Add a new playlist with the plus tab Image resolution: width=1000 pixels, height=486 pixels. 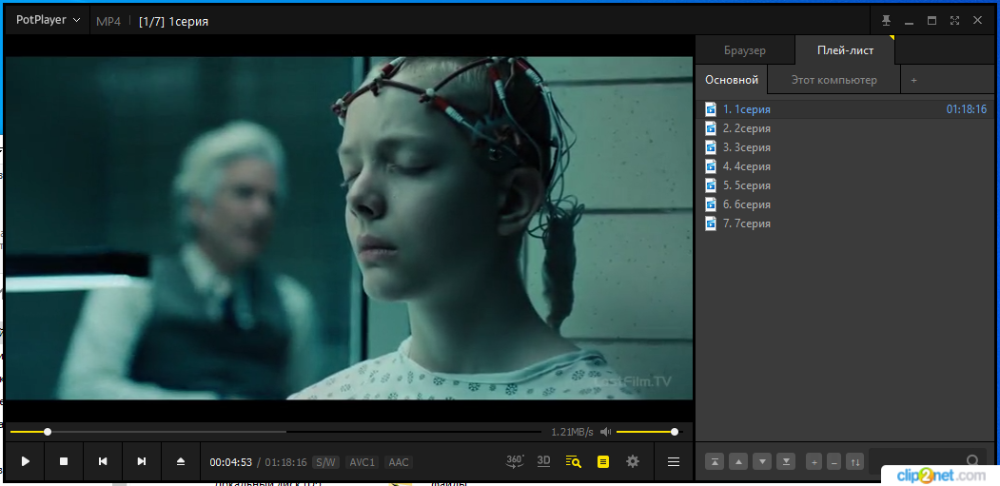[913, 80]
